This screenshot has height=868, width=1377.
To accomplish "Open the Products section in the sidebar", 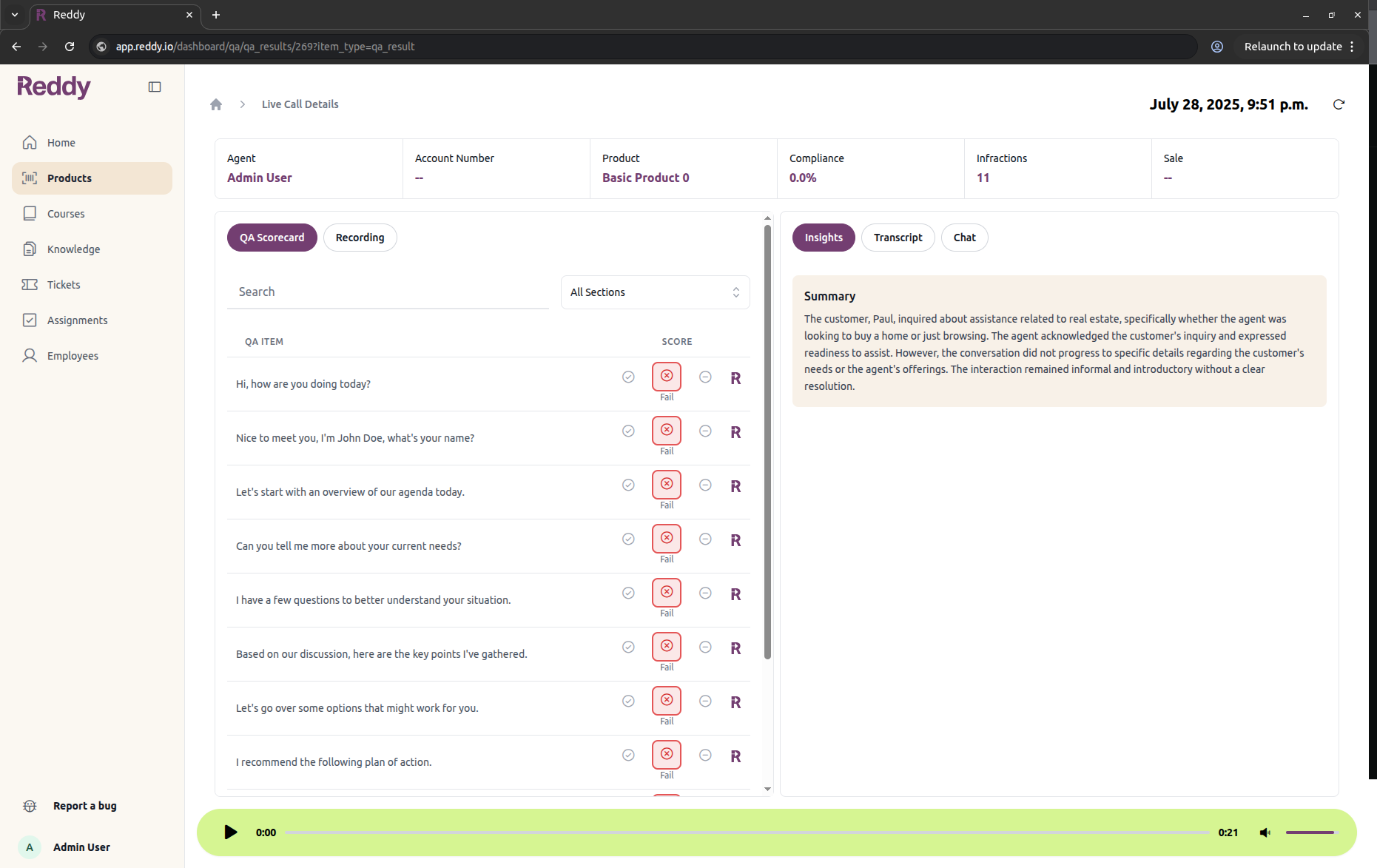I will [x=69, y=178].
